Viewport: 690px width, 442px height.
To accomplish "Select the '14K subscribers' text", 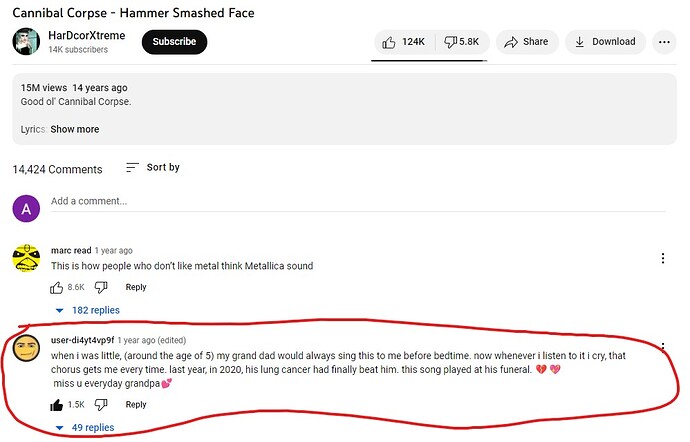I will tap(78, 50).
